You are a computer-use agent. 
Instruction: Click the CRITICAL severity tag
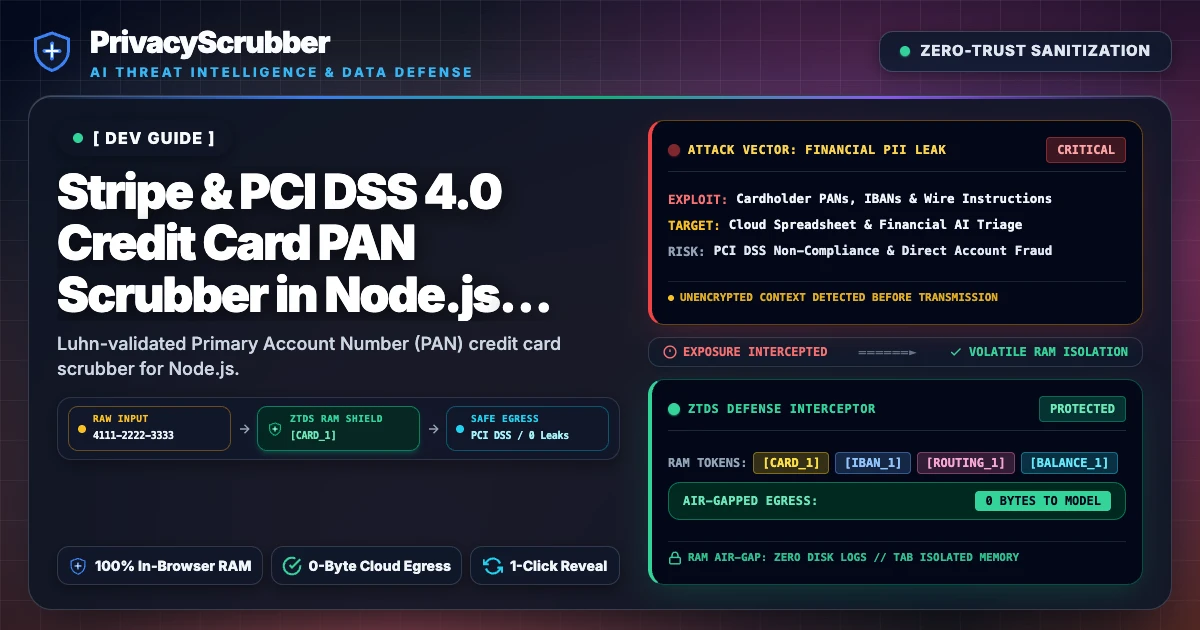pyautogui.click(x=1086, y=150)
